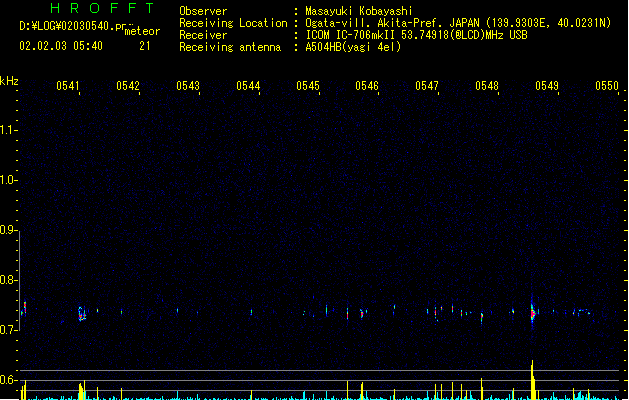Click the 0.8 kHz frequency label
Image resolution: width=629 pixels, height=400 pixels.
(x=8, y=280)
